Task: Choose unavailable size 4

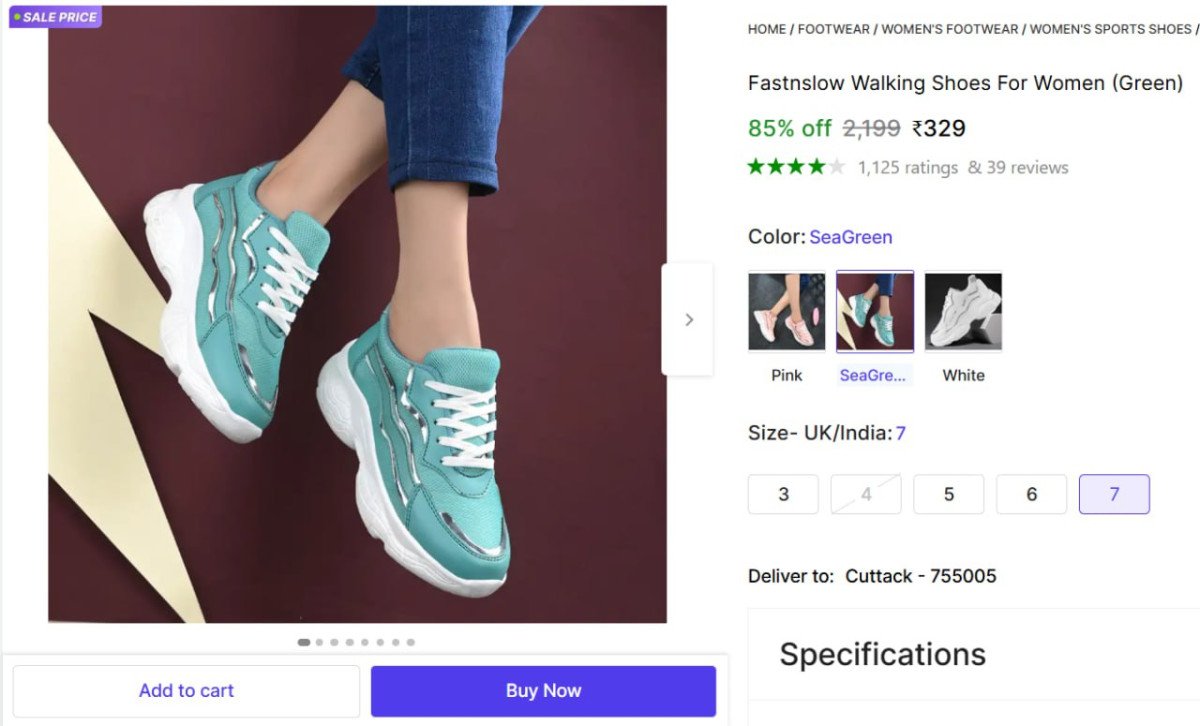Action: pos(866,494)
